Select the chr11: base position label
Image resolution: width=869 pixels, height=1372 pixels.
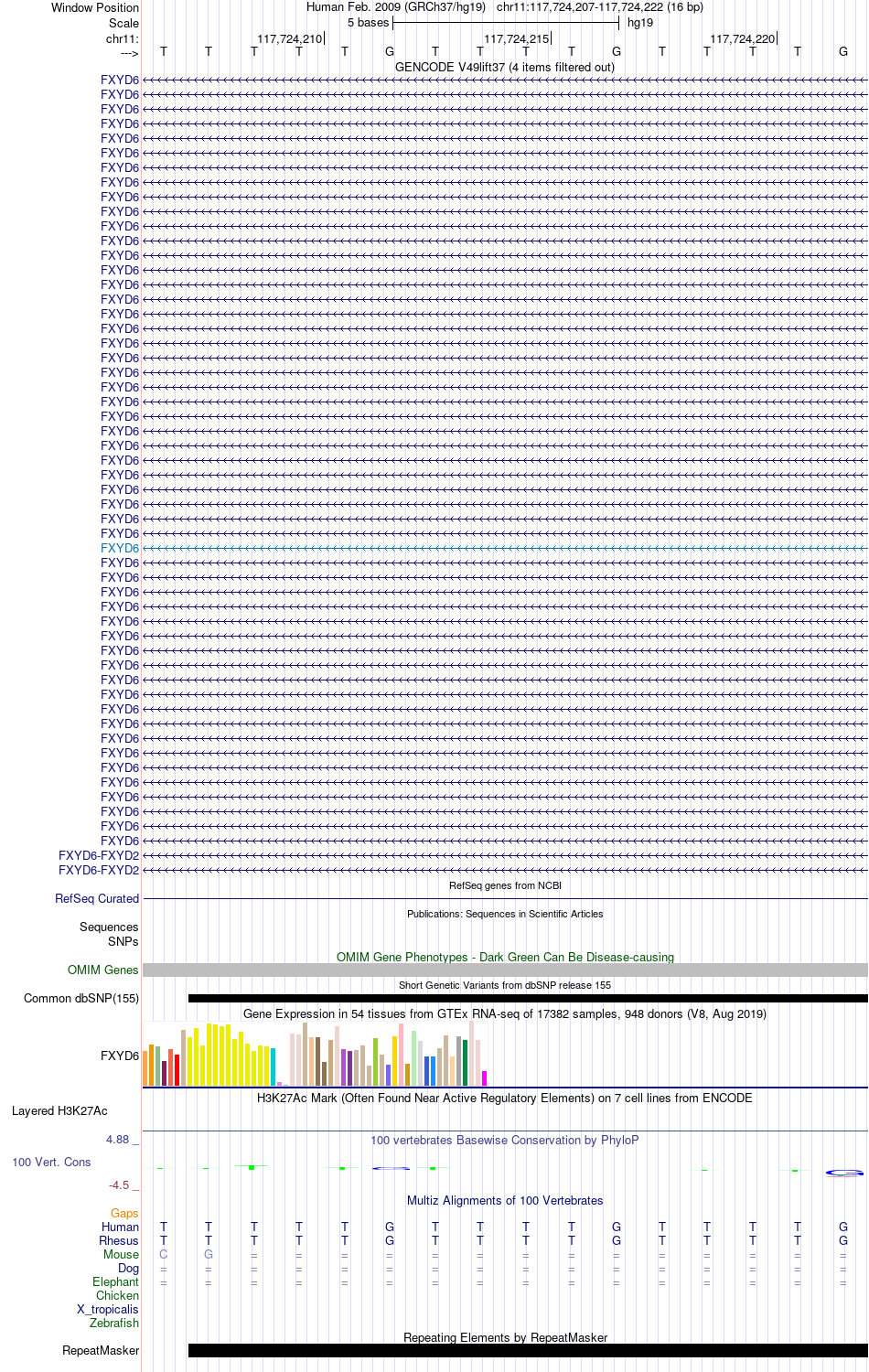pyautogui.click(x=123, y=38)
